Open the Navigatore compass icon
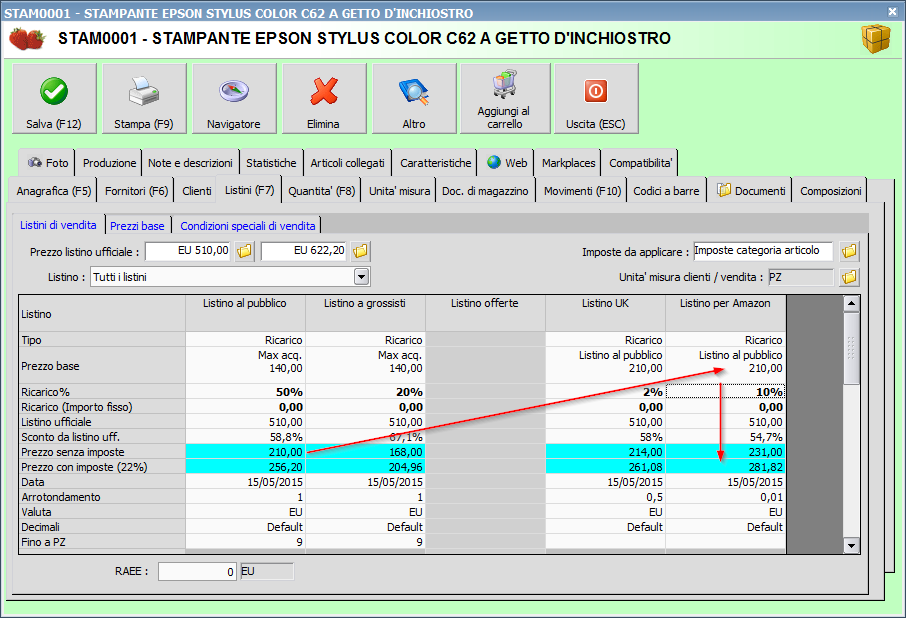Image resolution: width=906 pixels, height=618 pixels. tap(234, 91)
